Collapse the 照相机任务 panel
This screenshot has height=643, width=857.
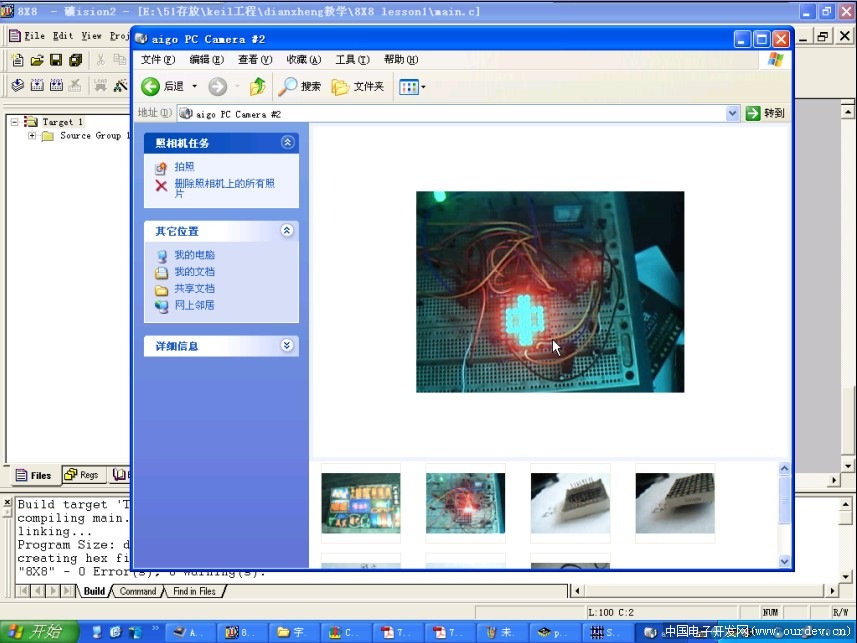click(287, 143)
